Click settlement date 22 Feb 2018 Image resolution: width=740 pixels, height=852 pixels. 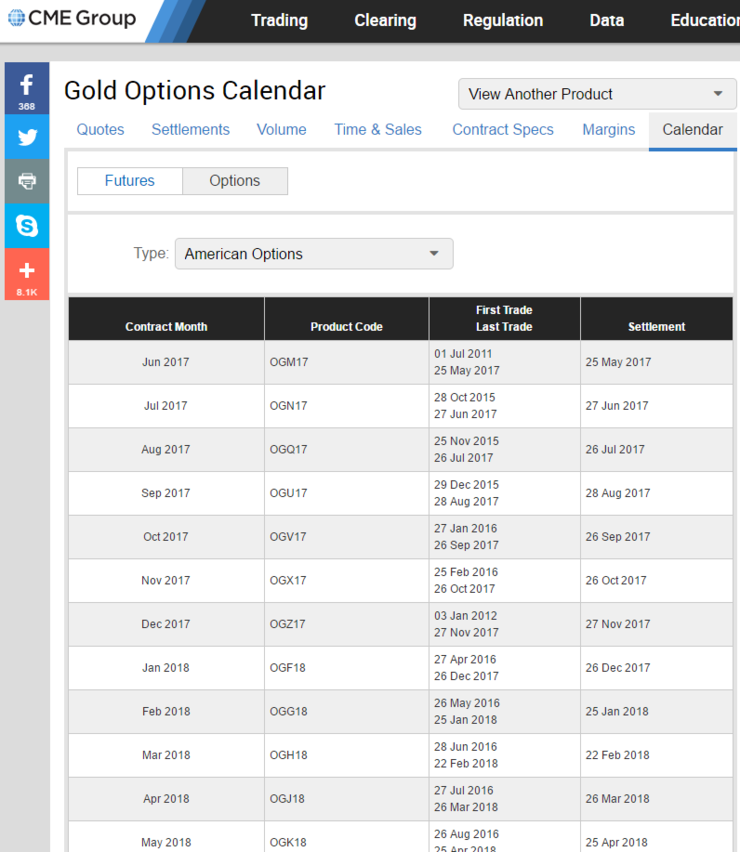point(617,755)
